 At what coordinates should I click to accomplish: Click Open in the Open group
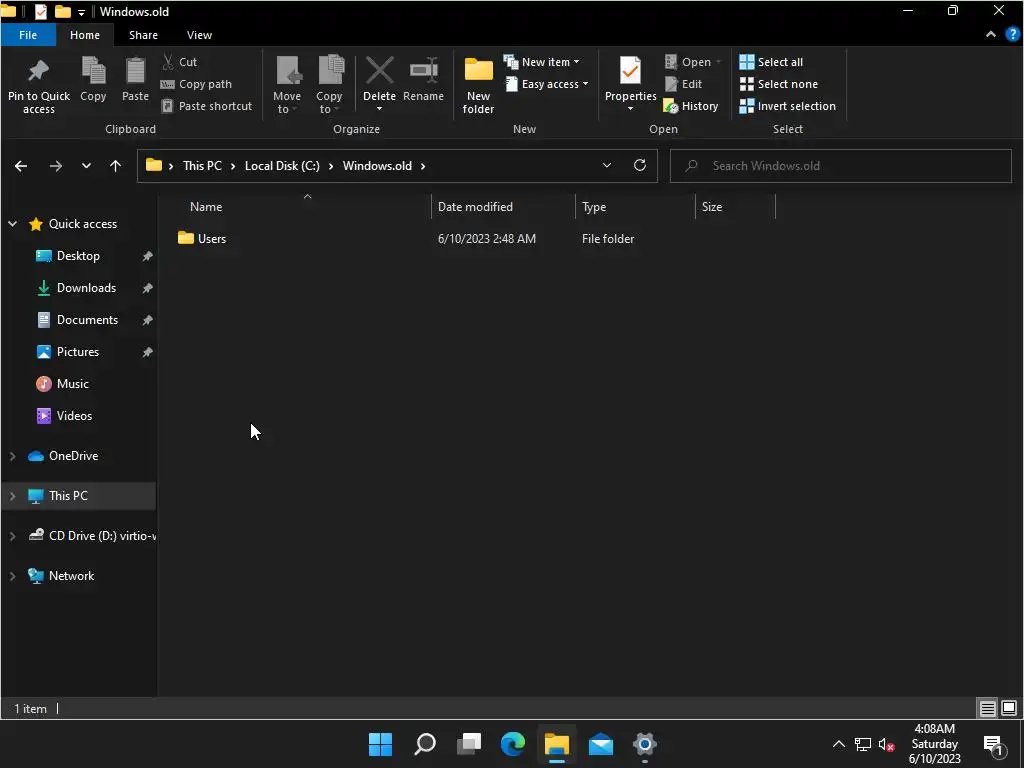pos(692,62)
